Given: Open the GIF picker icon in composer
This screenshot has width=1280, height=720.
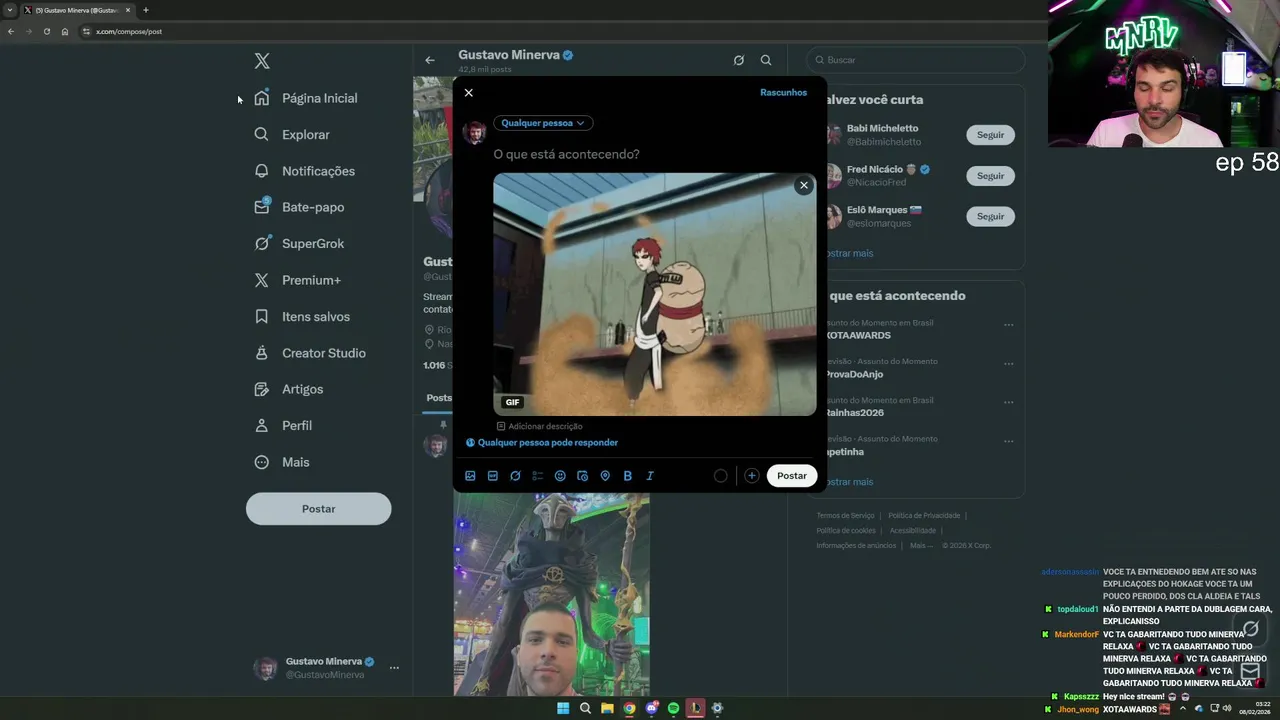Looking at the screenshot, I should 493,476.
